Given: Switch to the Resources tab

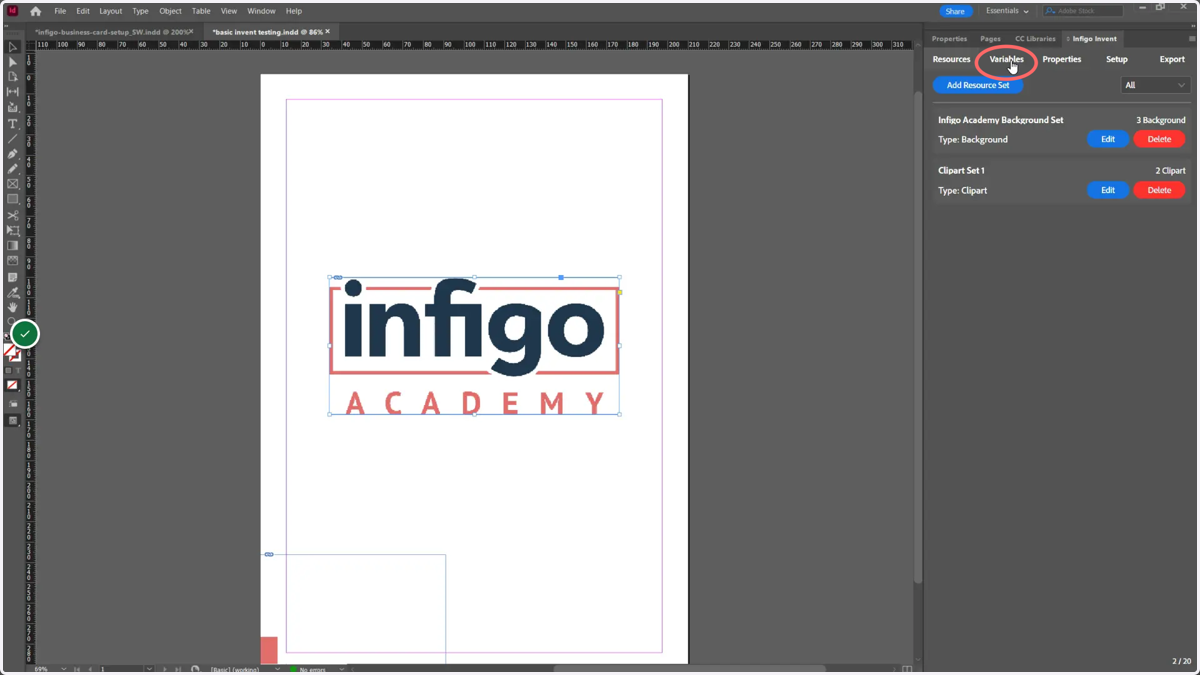Looking at the screenshot, I should click(951, 59).
